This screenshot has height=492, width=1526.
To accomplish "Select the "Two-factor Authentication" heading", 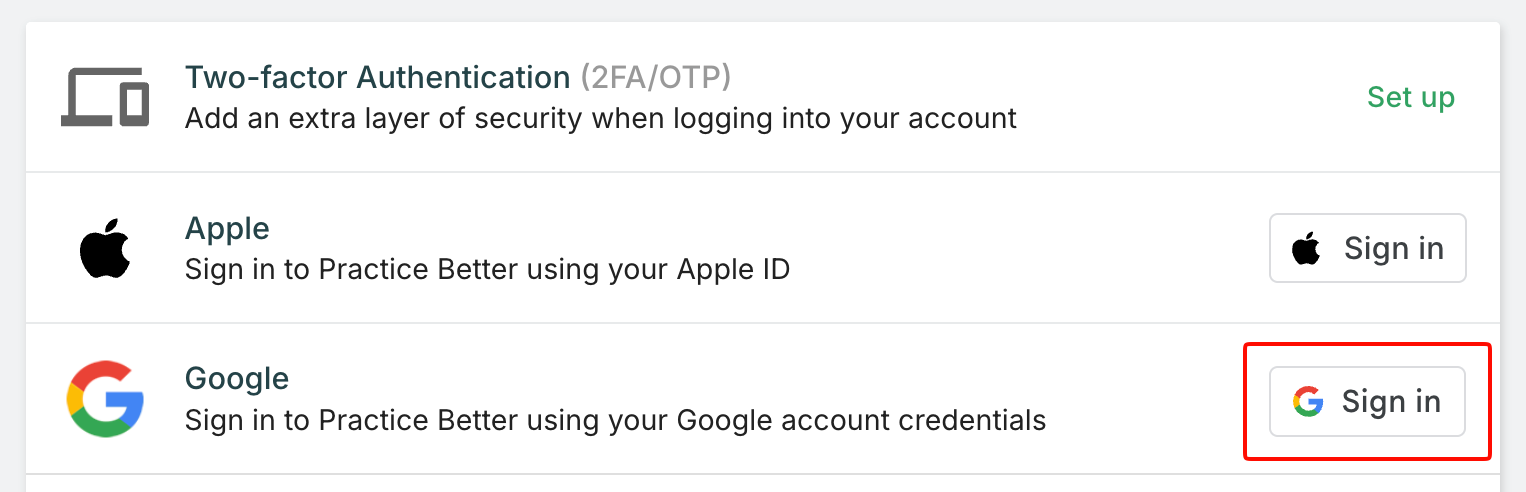I will [x=377, y=77].
